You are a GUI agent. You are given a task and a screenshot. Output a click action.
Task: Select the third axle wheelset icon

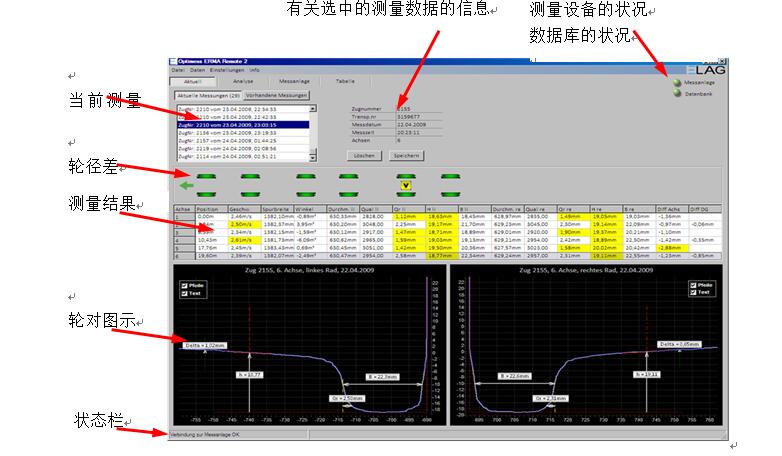pos(306,184)
